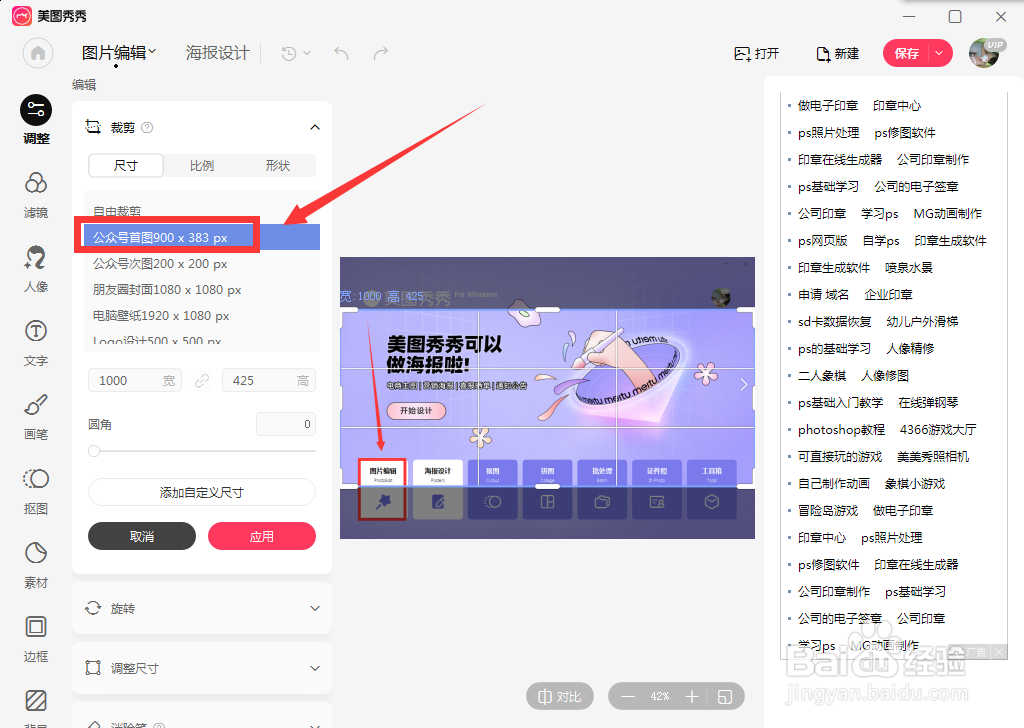Open the 申请 域名 ad link

pyautogui.click(x=823, y=294)
